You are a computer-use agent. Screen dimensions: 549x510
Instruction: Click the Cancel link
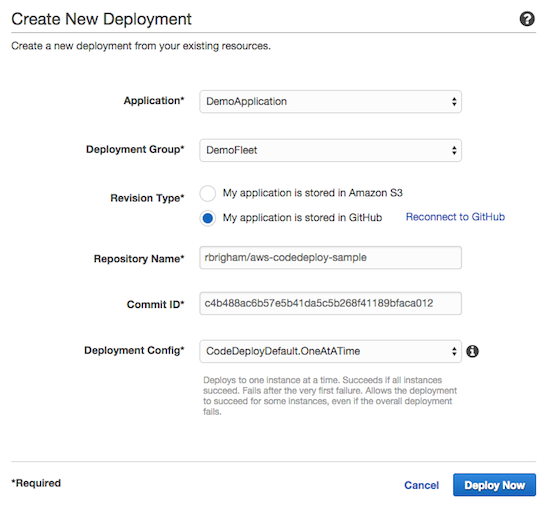point(421,485)
